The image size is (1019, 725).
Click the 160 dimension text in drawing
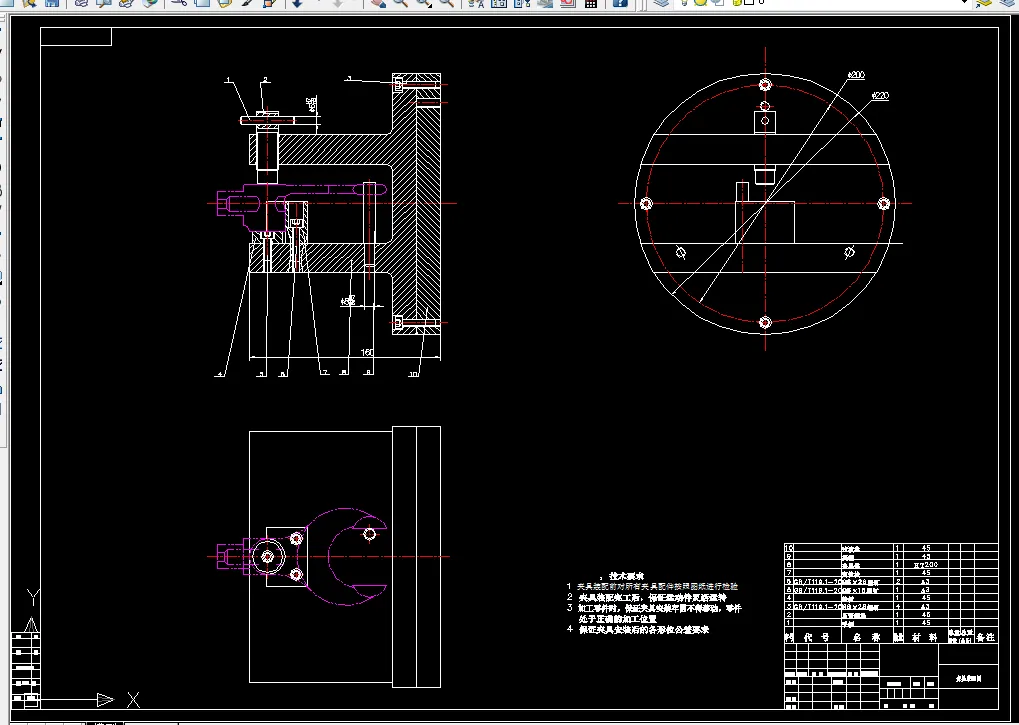click(367, 352)
